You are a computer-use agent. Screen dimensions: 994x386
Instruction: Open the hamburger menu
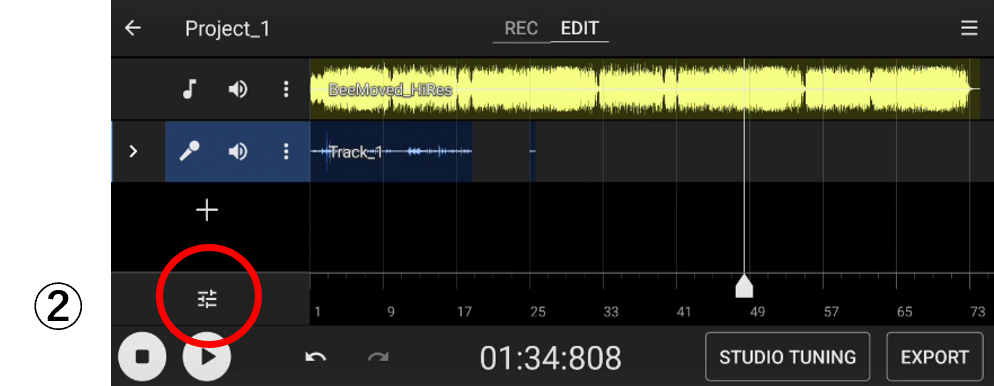[x=969, y=29]
